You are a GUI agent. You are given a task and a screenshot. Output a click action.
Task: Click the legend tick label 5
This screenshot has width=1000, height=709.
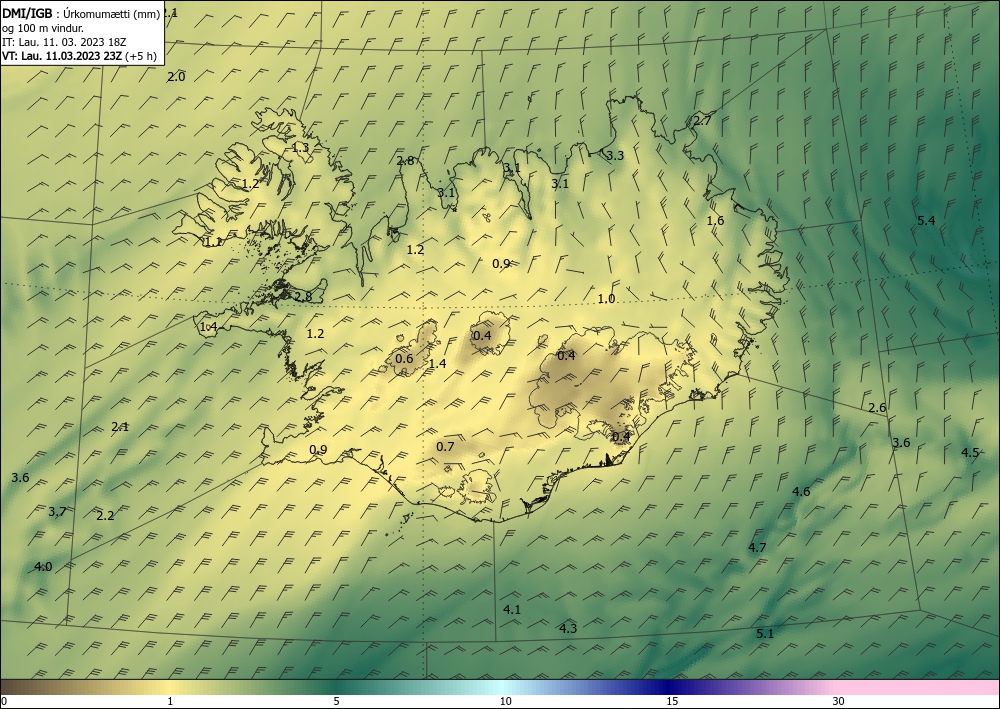(336, 701)
